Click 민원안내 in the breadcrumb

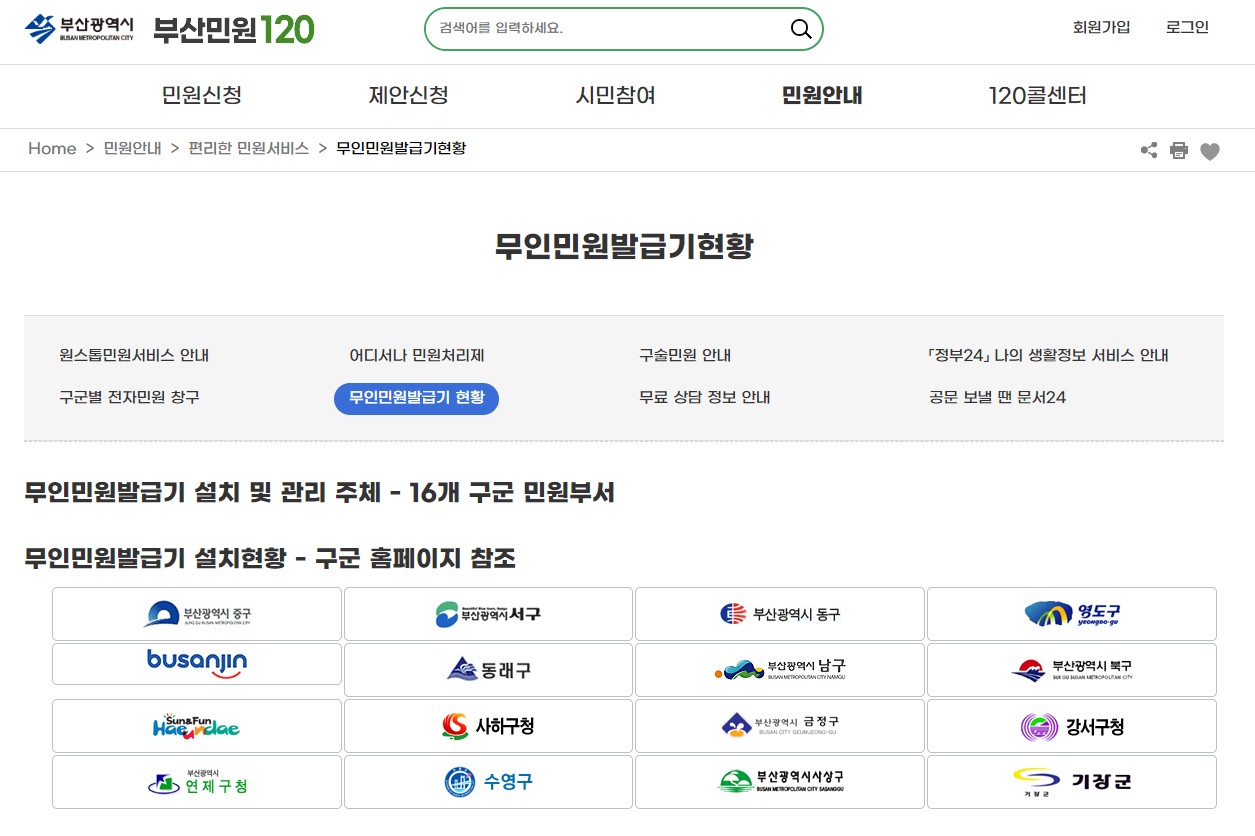(x=132, y=149)
